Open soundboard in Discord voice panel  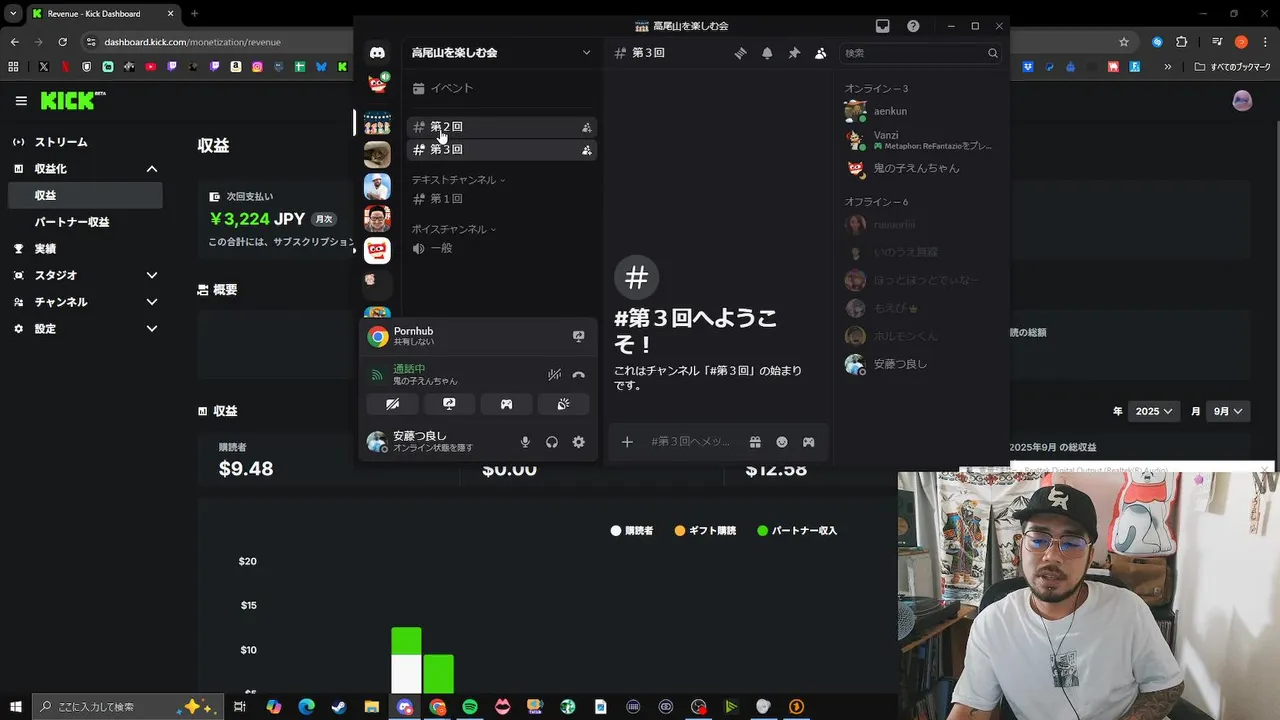[563, 404]
